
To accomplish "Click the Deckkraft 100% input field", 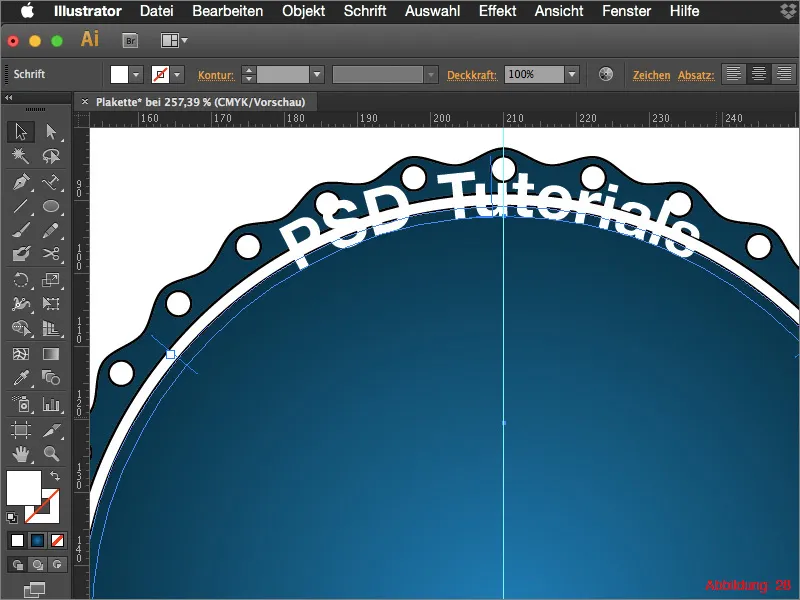I will (x=535, y=74).
